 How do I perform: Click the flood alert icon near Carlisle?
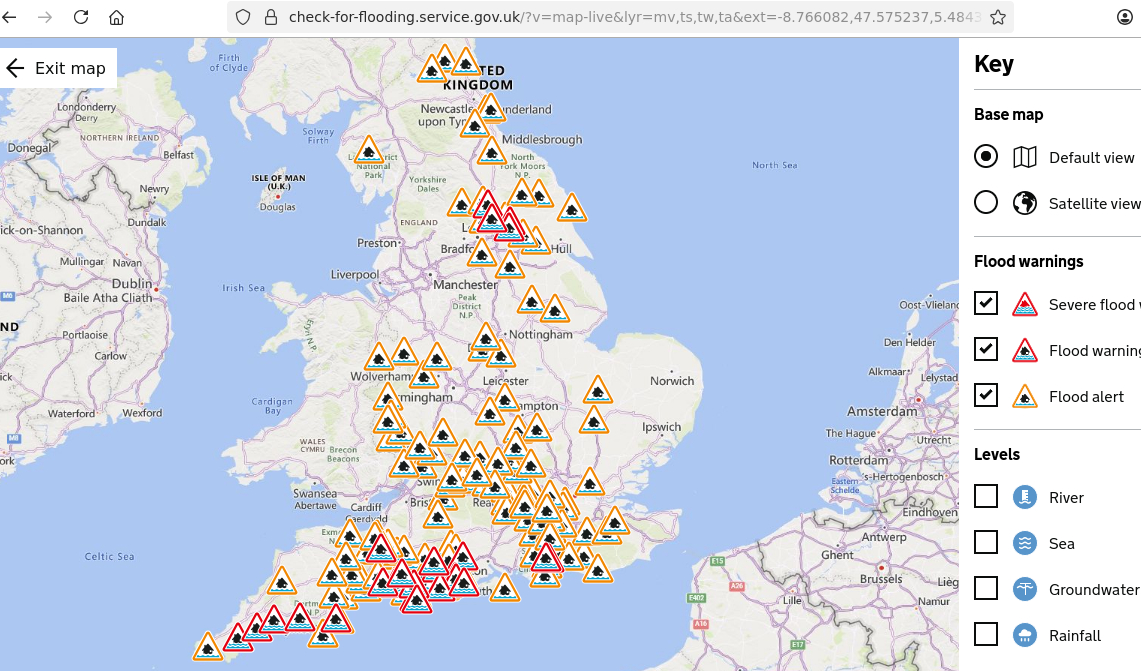(369, 152)
